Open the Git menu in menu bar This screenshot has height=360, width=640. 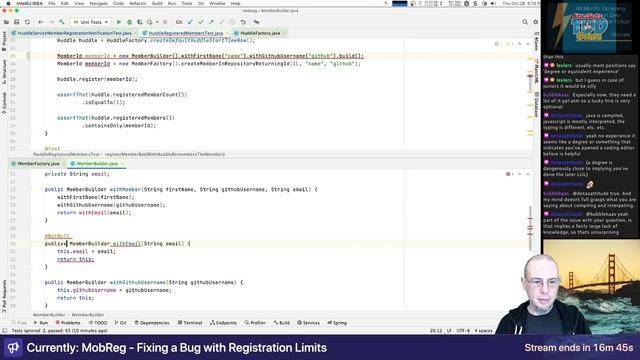(x=201, y=3)
